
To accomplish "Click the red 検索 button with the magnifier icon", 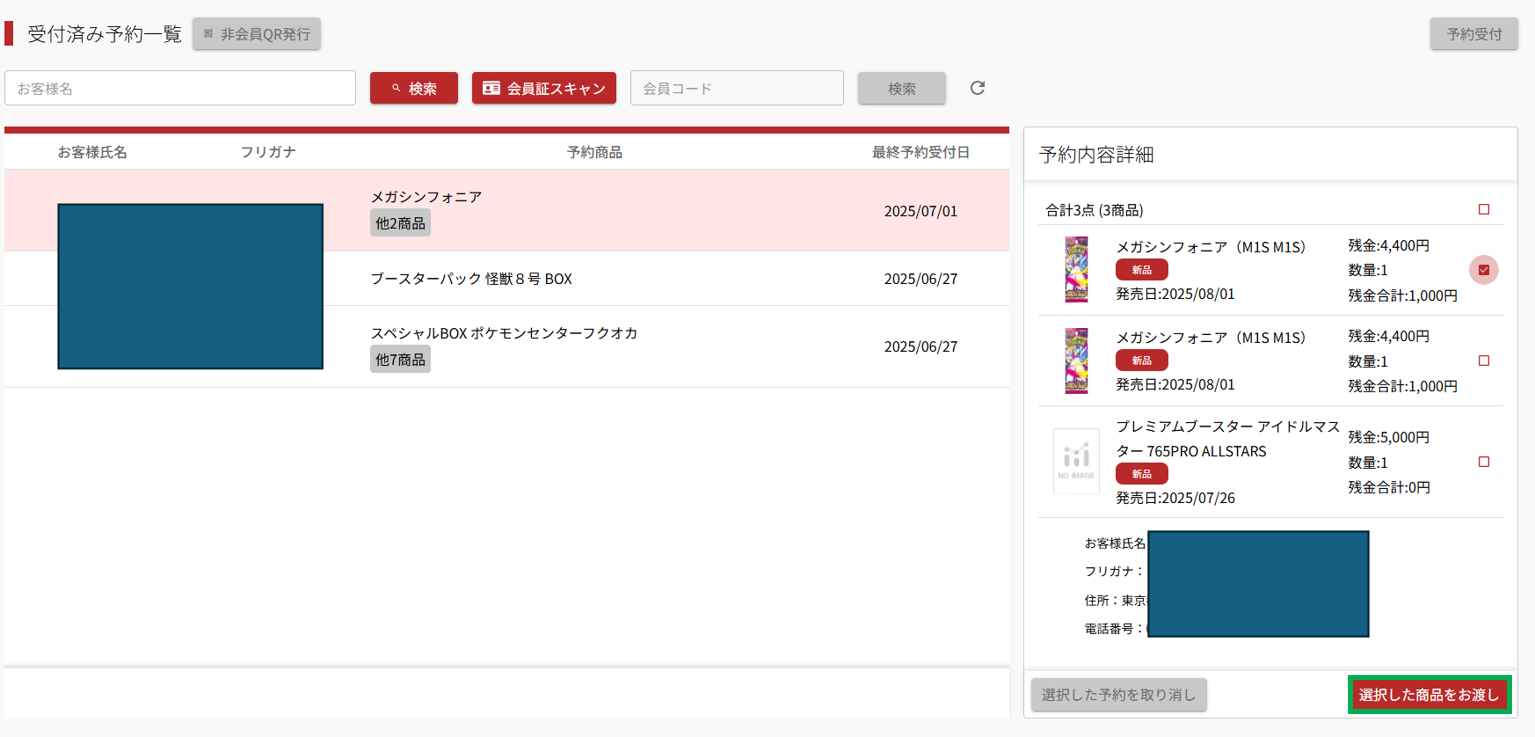I will [x=414, y=88].
